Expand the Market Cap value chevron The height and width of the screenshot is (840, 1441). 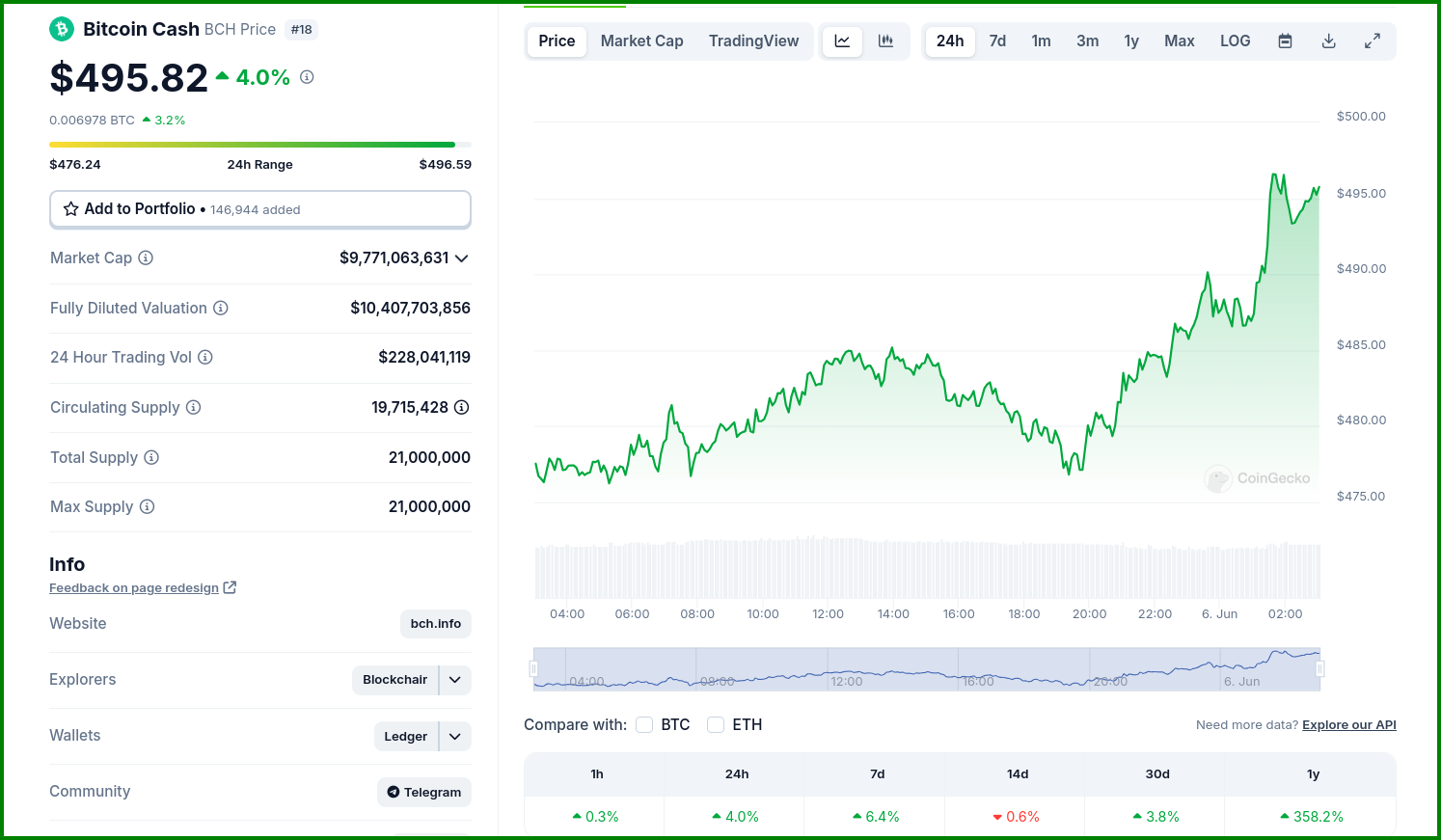[x=461, y=257]
